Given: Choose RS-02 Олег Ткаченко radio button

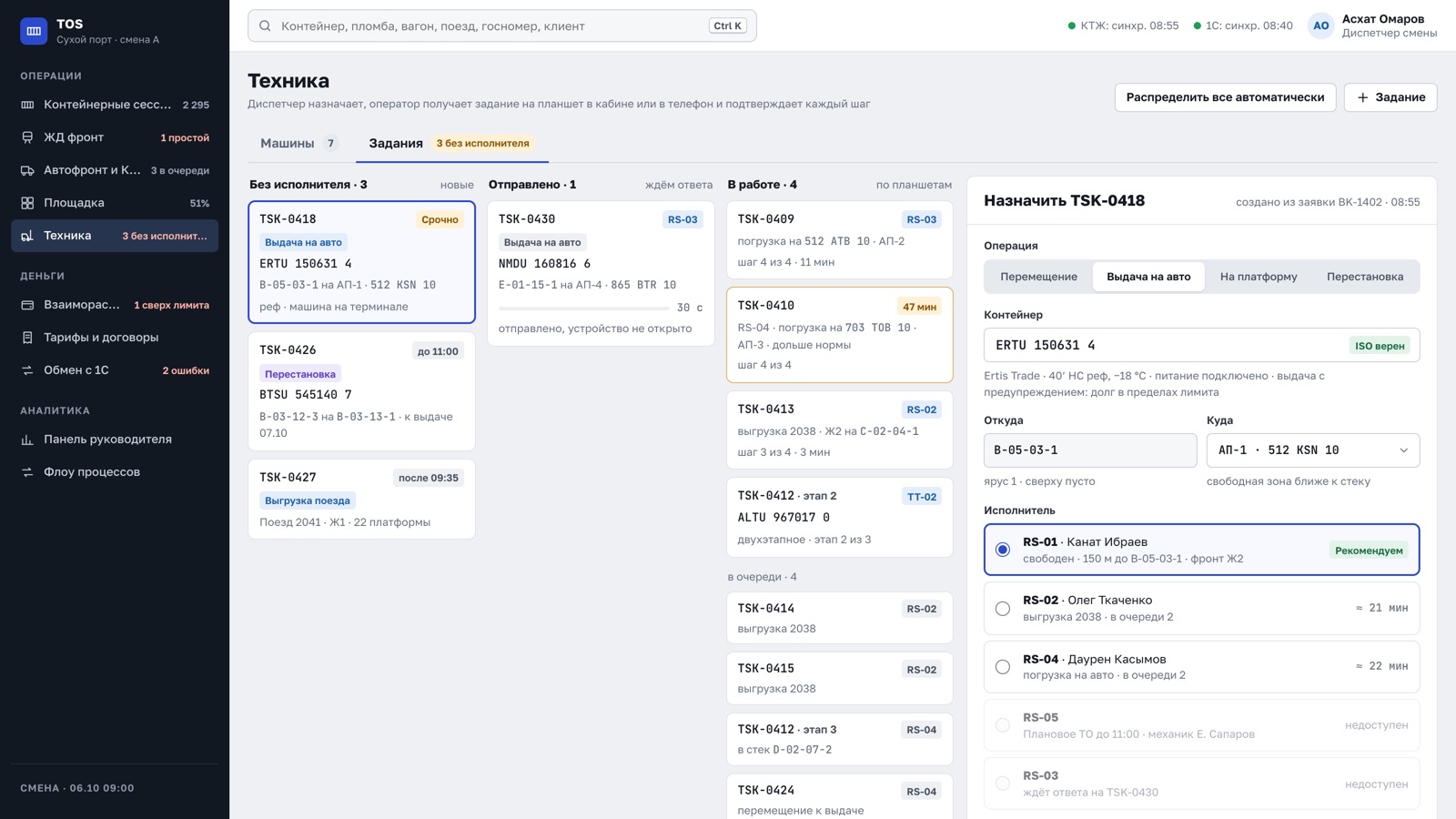Looking at the screenshot, I should pos(1003,608).
